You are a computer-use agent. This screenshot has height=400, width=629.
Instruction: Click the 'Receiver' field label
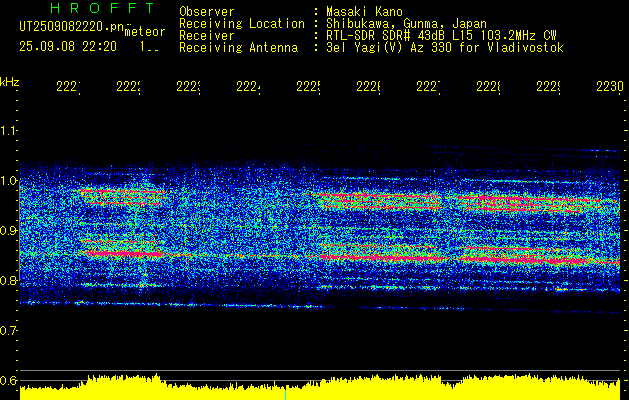[x=207, y=36]
